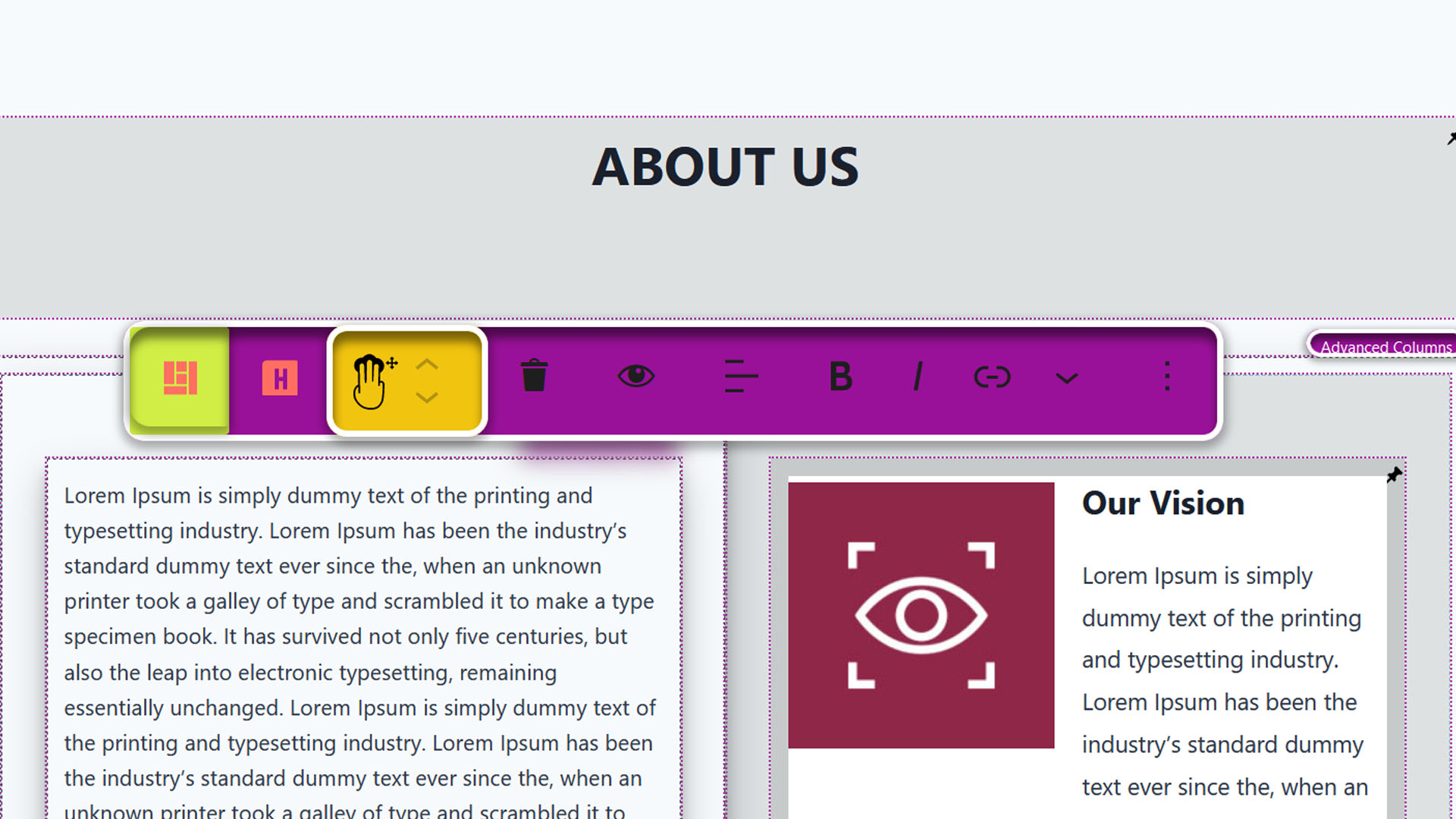Viewport: 1456px width, 819px height.
Task: Click the Heading block type icon
Action: click(x=280, y=378)
